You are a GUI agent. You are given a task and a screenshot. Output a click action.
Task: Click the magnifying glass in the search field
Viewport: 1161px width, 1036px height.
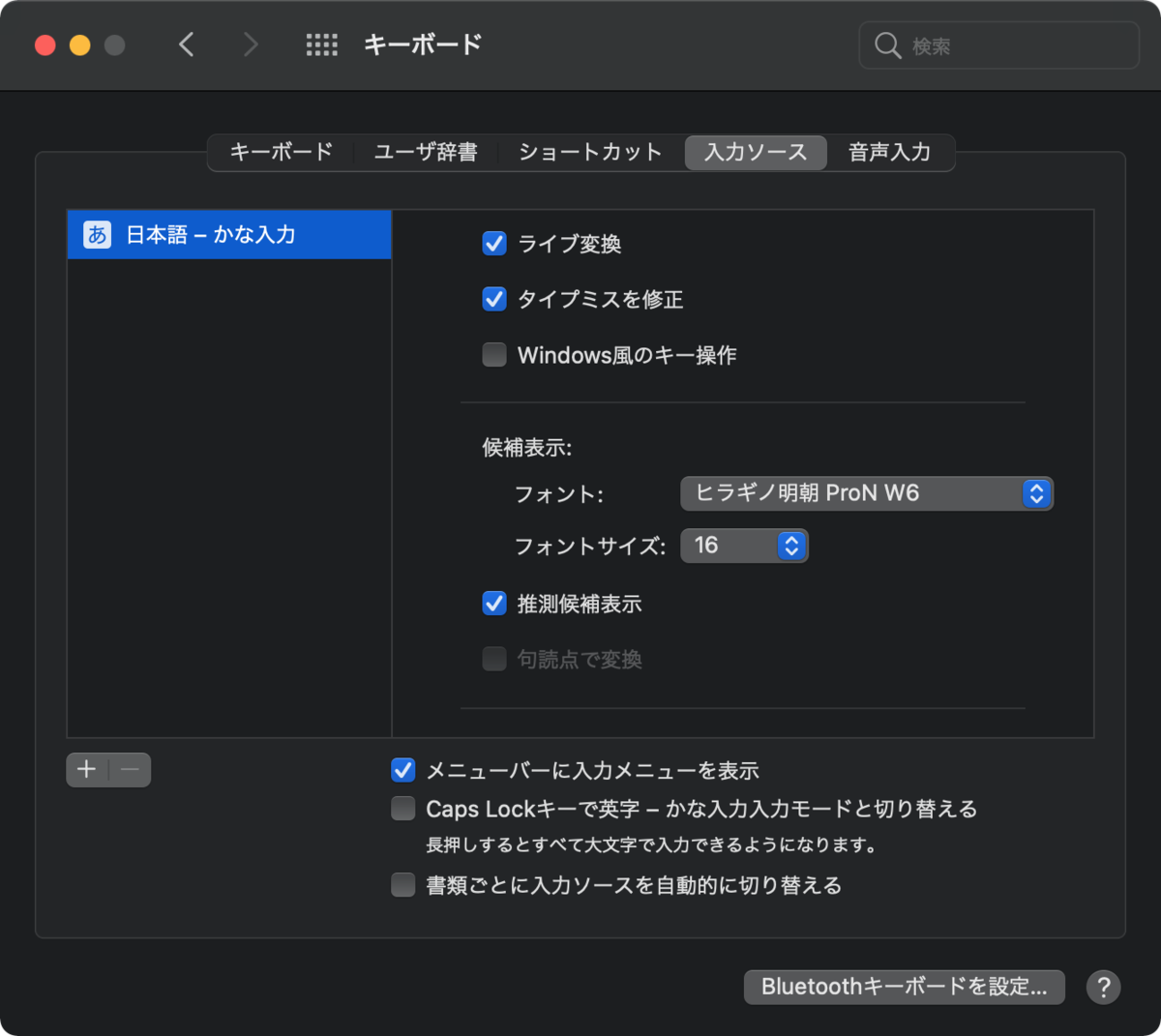click(x=887, y=45)
